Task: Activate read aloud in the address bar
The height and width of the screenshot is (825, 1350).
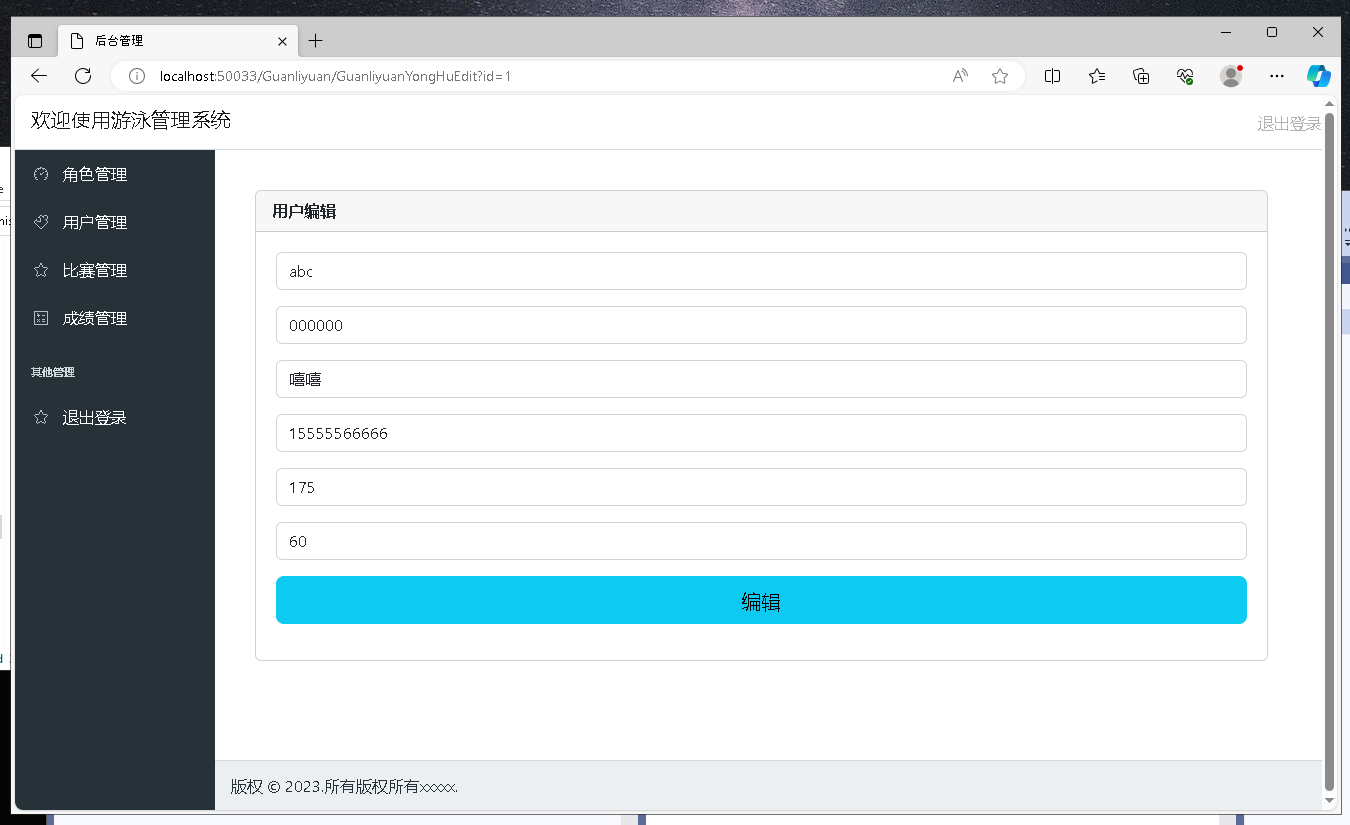Action: coord(959,75)
